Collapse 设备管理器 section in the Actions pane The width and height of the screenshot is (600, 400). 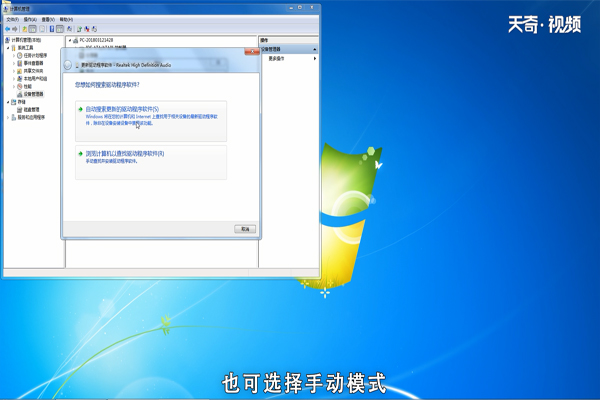tap(315, 49)
